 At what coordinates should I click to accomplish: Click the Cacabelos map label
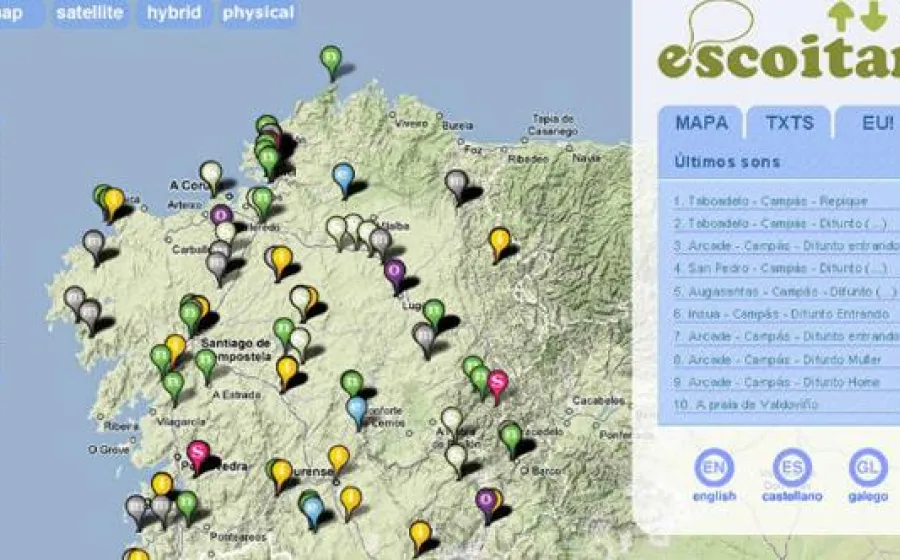click(x=598, y=400)
